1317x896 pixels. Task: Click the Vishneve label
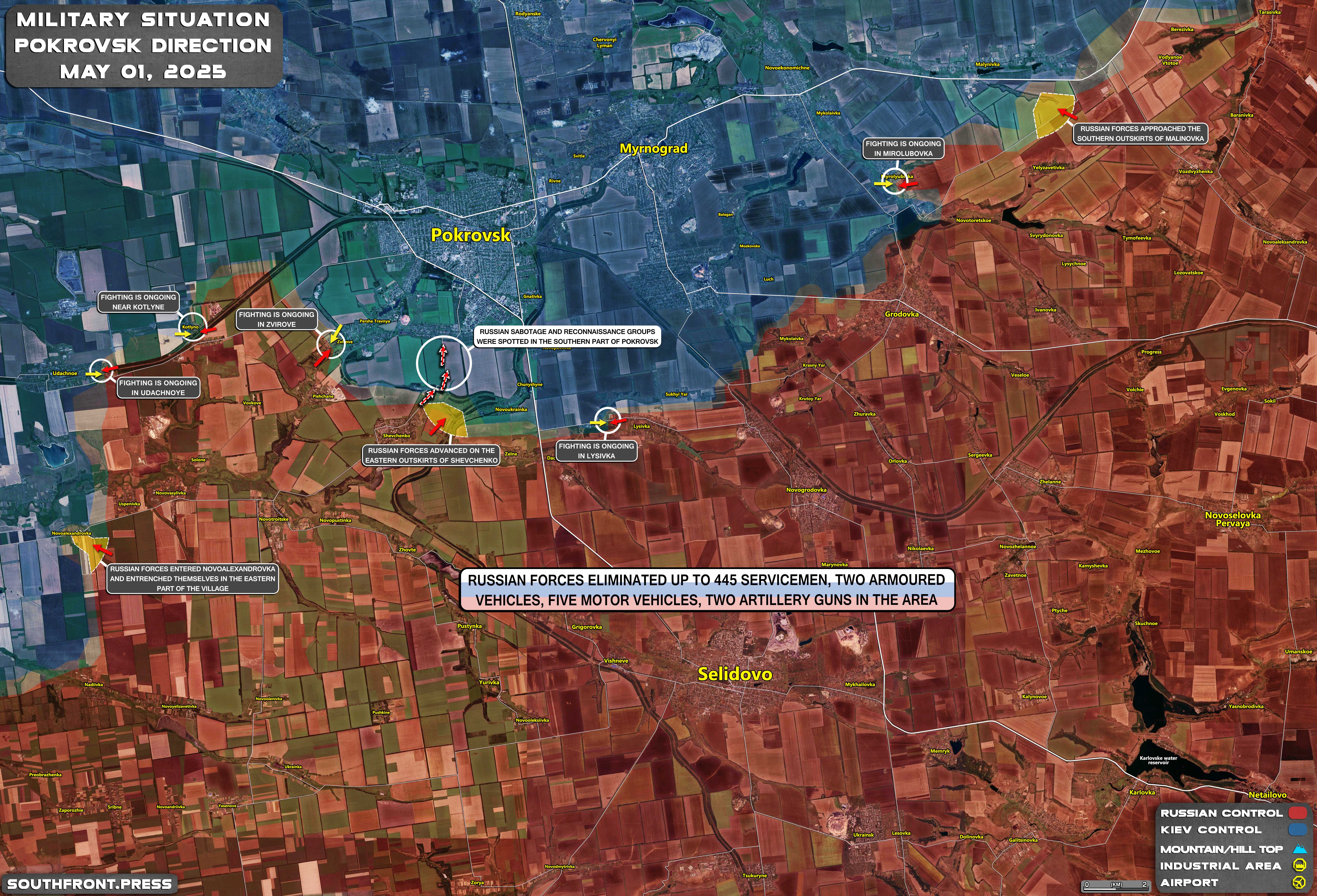pyautogui.click(x=616, y=661)
